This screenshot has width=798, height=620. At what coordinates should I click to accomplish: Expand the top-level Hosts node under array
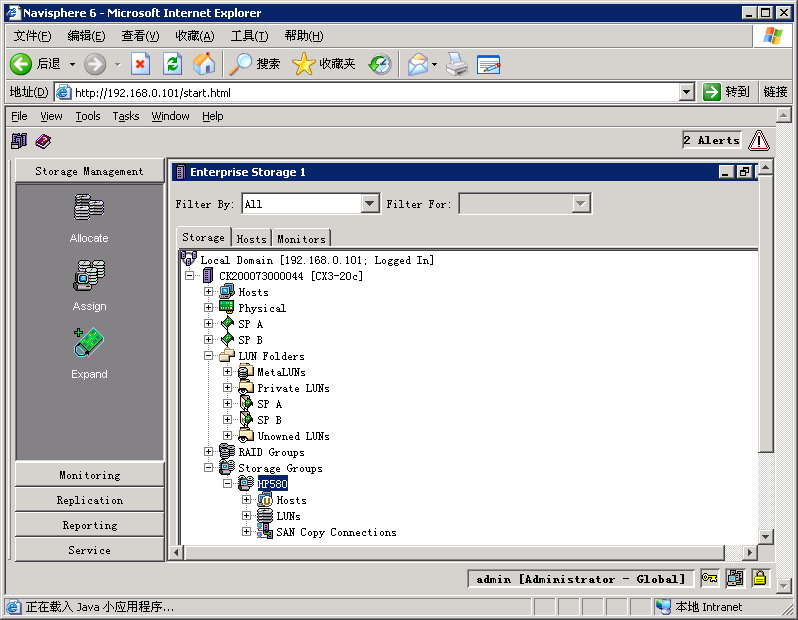[x=208, y=292]
